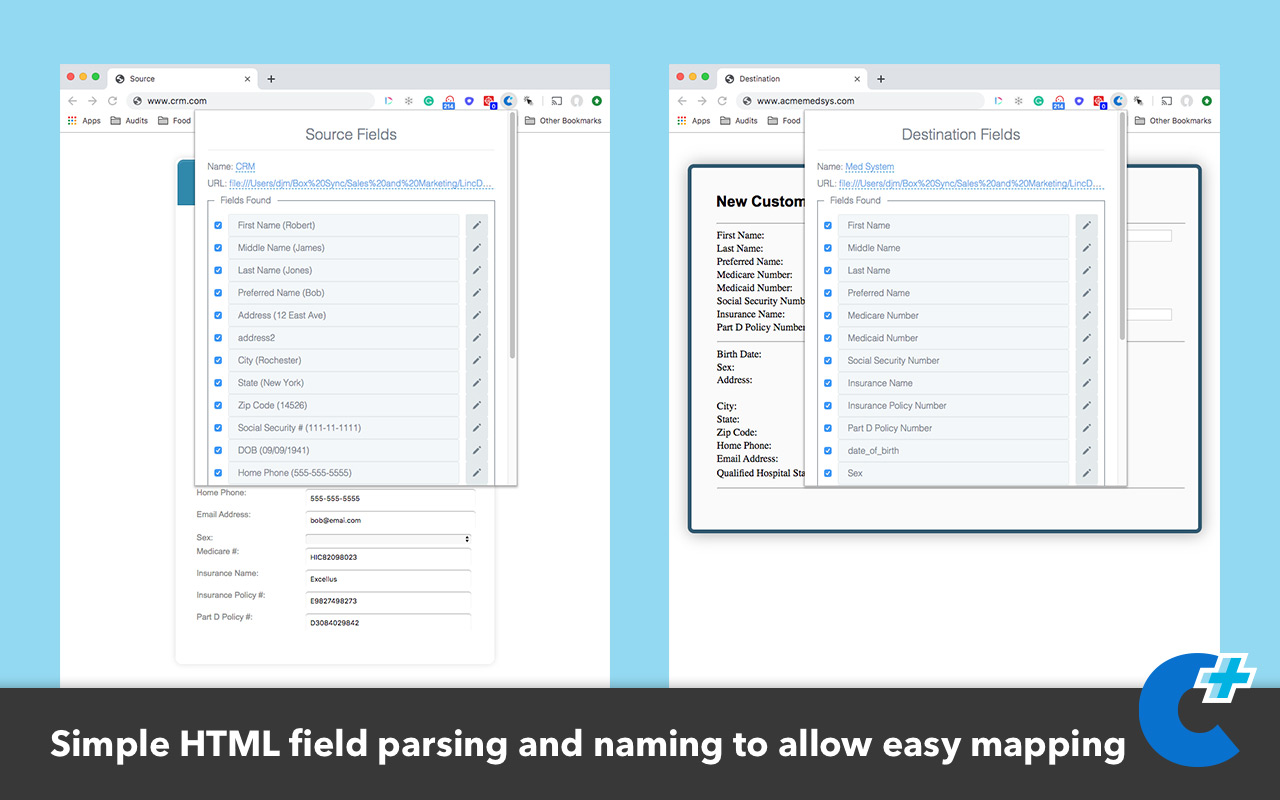Open new tab beside the Source tab
Screen dimensions: 1280x800
[x=271, y=79]
